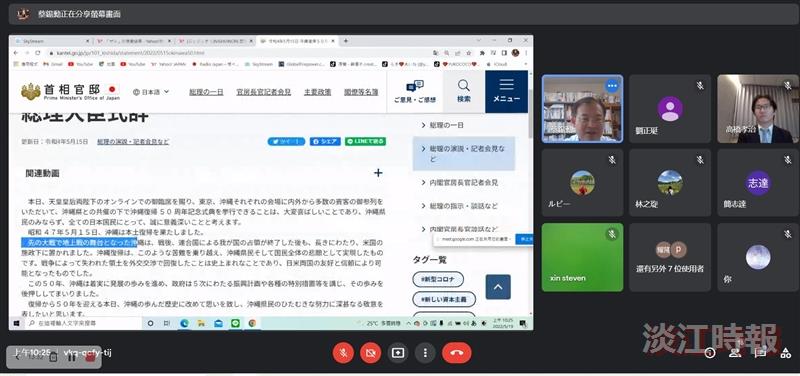Viewport: 800px width, 376px height.
Task: Click the LINEで送る button
Action: pos(365,142)
